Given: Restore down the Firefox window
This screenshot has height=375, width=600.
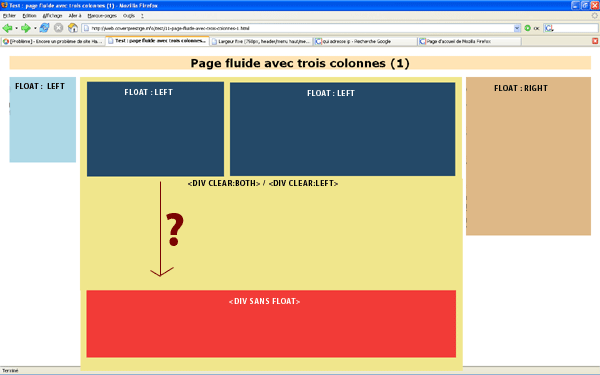Looking at the screenshot, I should click(585, 5).
